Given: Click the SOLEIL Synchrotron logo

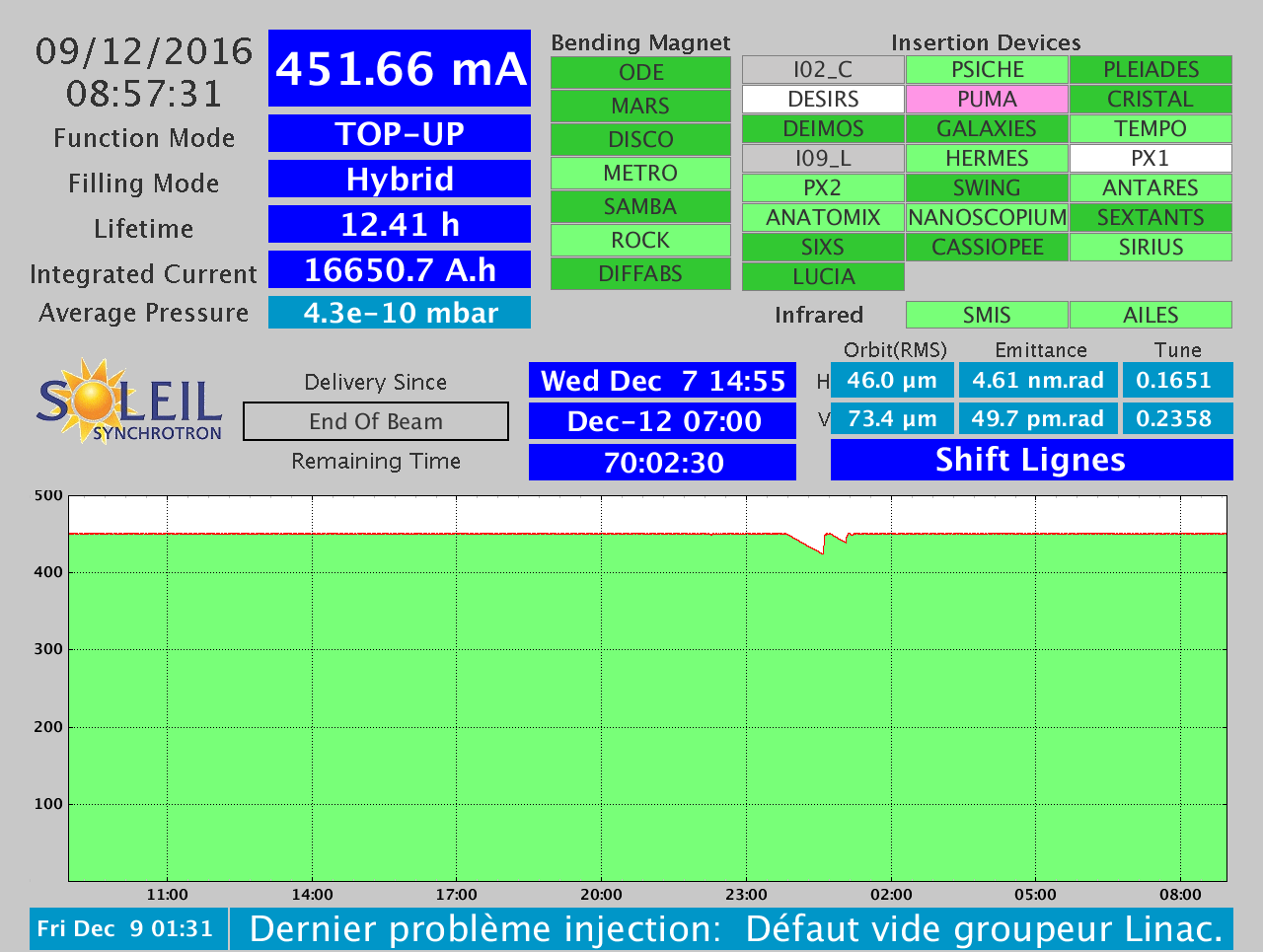Looking at the screenshot, I should pyautogui.click(x=129, y=401).
